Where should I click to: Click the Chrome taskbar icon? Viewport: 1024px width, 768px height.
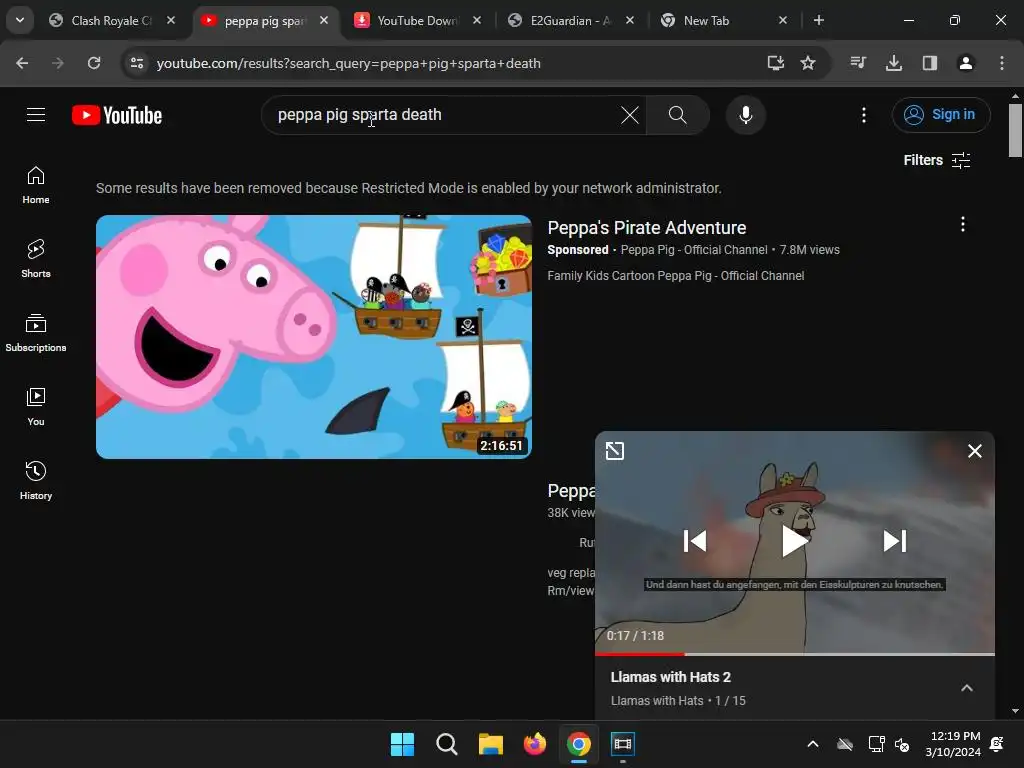click(x=579, y=744)
